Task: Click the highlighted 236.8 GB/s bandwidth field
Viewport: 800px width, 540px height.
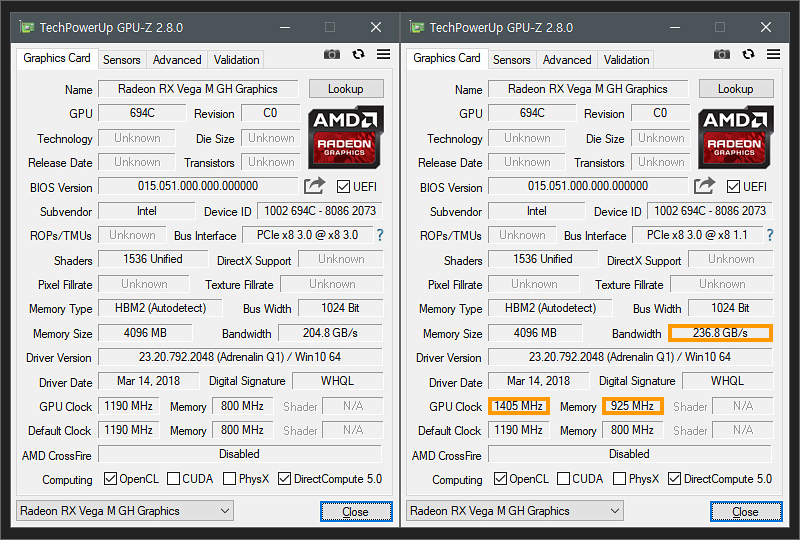Action: pos(720,333)
